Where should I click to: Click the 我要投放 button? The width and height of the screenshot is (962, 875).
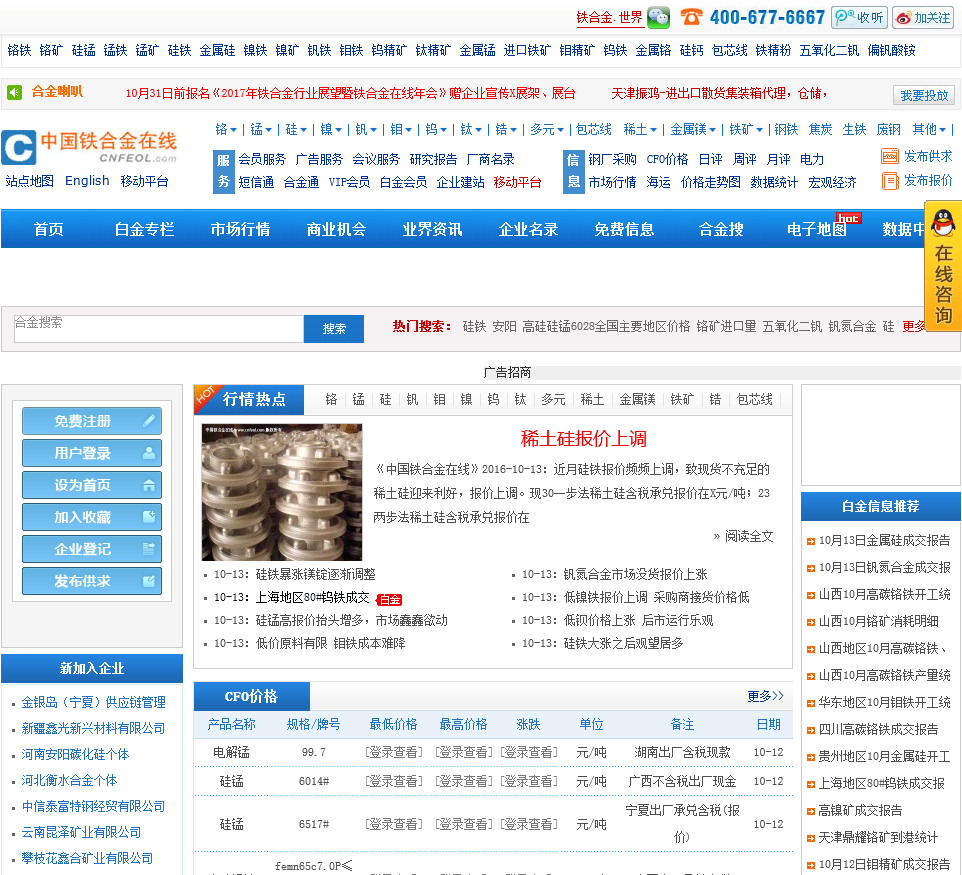point(924,95)
